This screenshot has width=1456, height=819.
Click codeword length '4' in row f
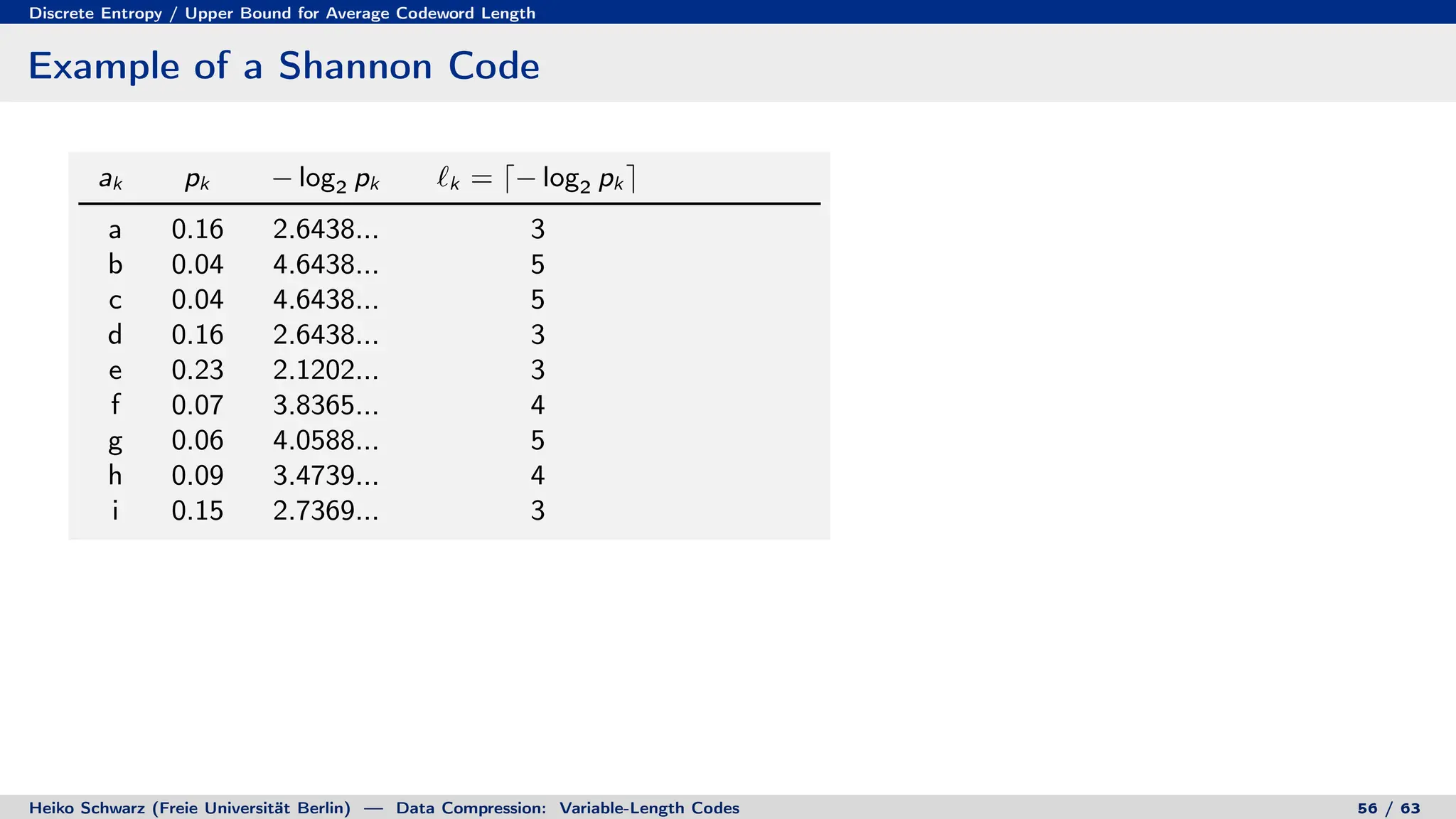[537, 405]
